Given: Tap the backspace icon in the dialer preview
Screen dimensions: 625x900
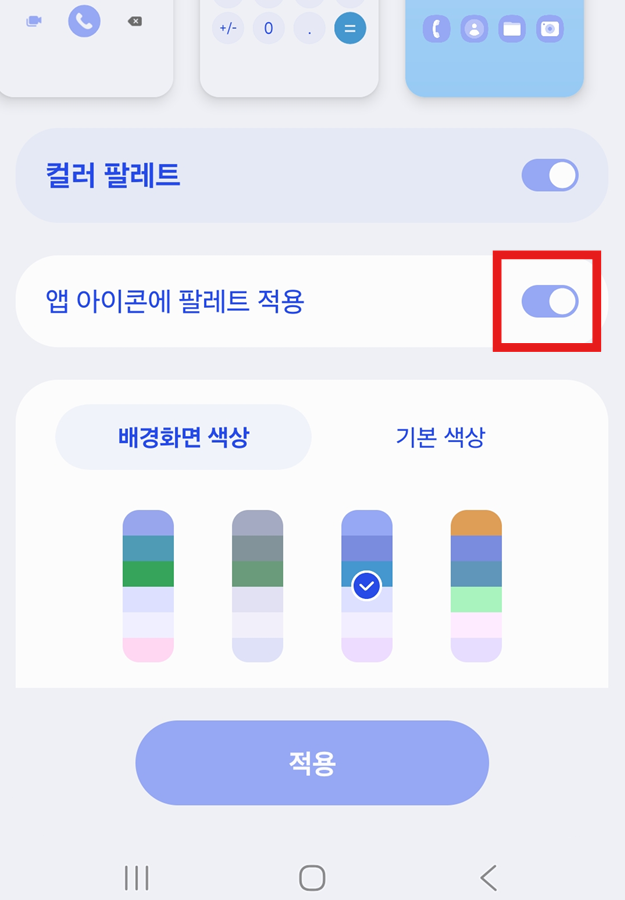Looking at the screenshot, I should click(x=137, y=22).
